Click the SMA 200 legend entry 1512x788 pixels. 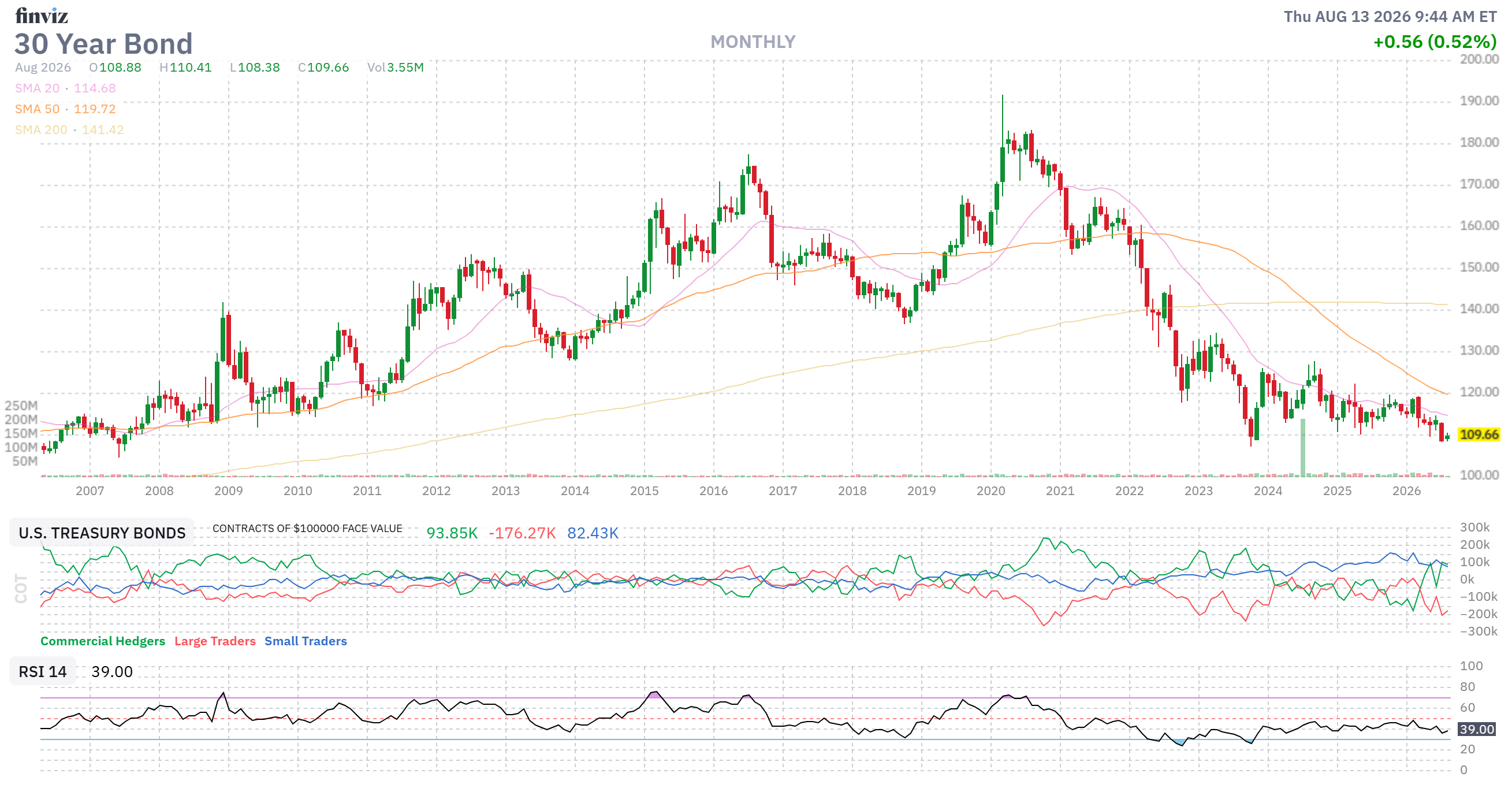tap(69, 130)
